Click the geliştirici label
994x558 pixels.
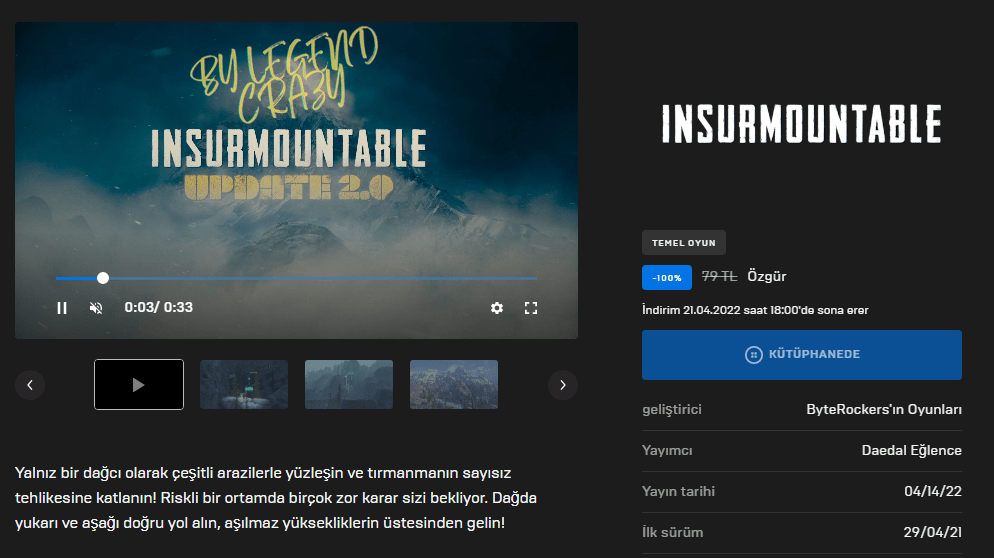[x=671, y=410]
